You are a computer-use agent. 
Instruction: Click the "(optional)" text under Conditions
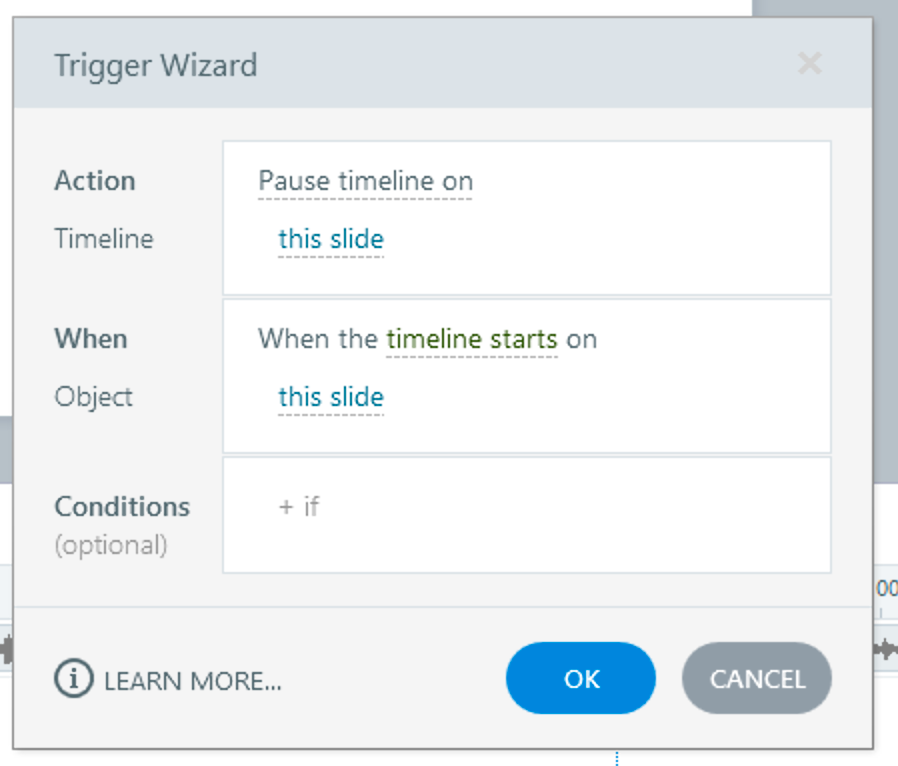click(111, 545)
